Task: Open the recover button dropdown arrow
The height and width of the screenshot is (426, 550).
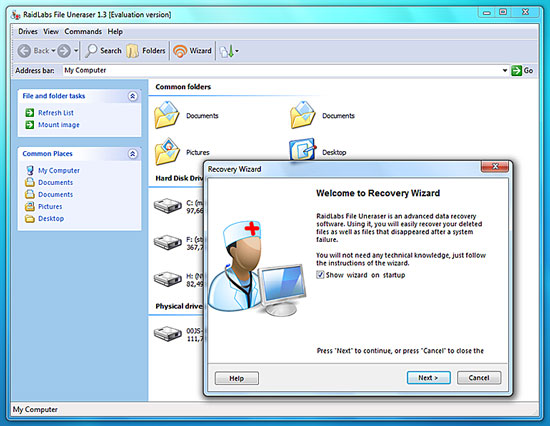Action: (x=237, y=51)
